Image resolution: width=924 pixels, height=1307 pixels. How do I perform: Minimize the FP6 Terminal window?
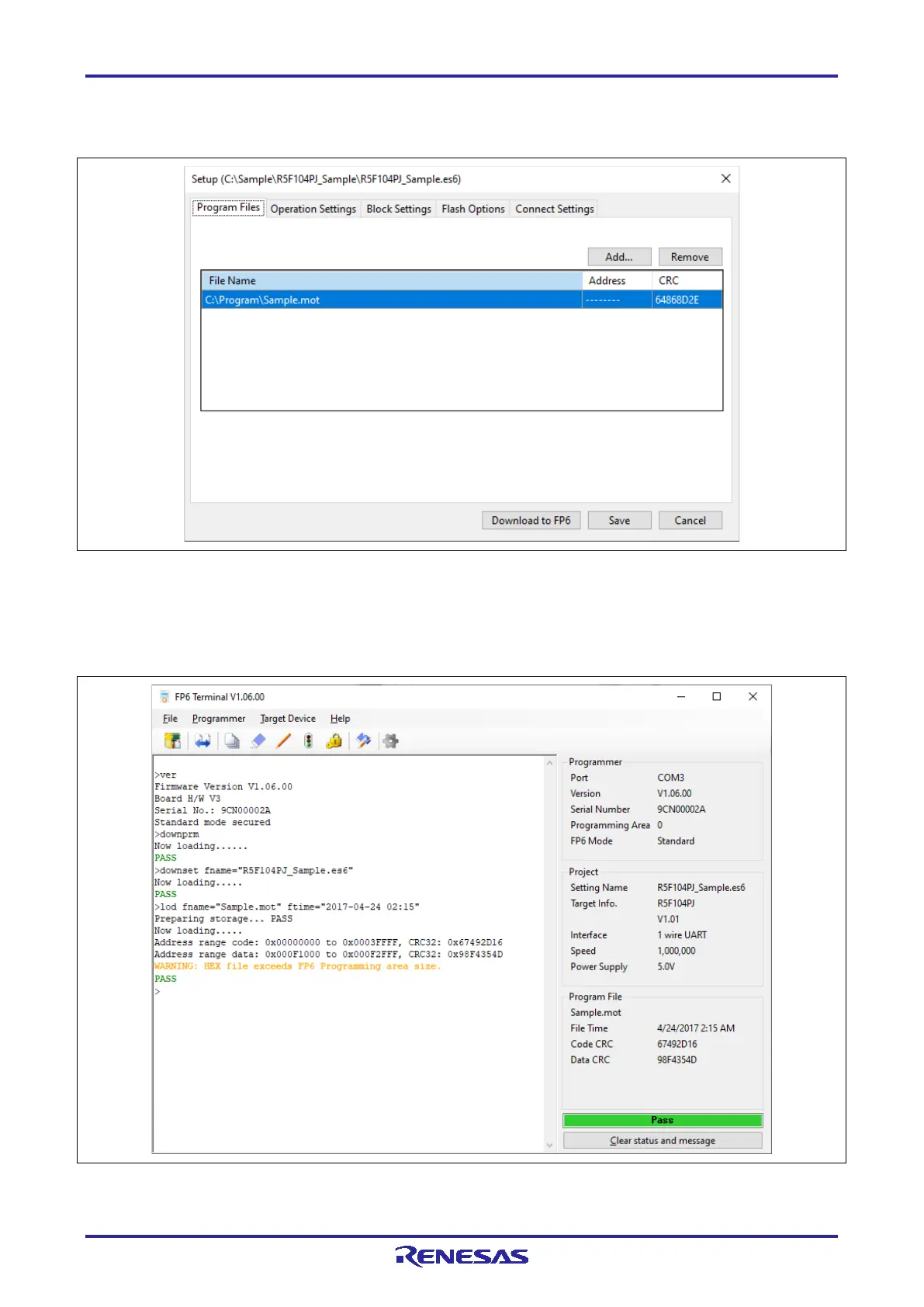tap(681, 696)
